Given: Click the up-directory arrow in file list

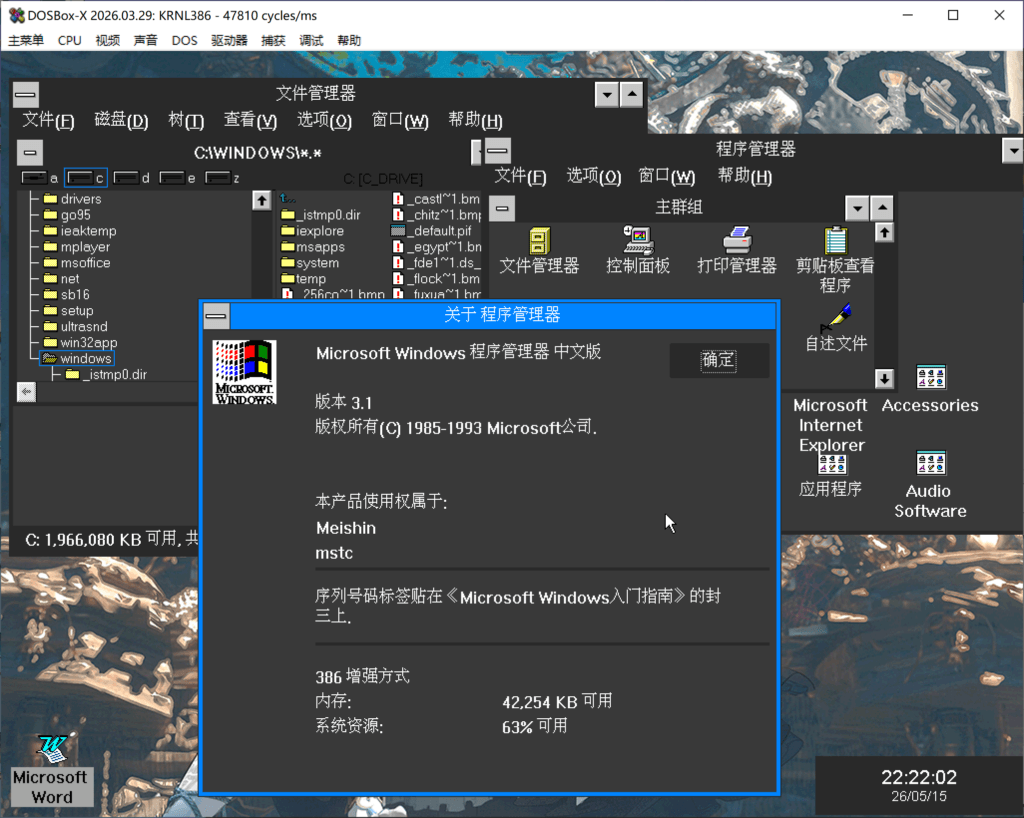Looking at the screenshot, I should tap(287, 198).
